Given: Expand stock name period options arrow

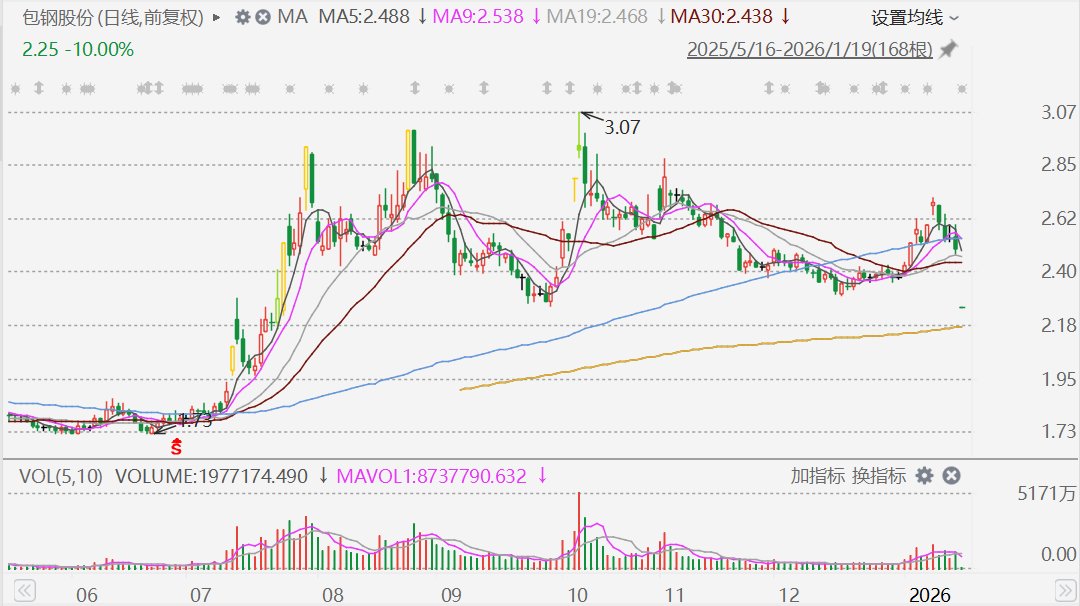Looking at the screenshot, I should coord(216,17).
